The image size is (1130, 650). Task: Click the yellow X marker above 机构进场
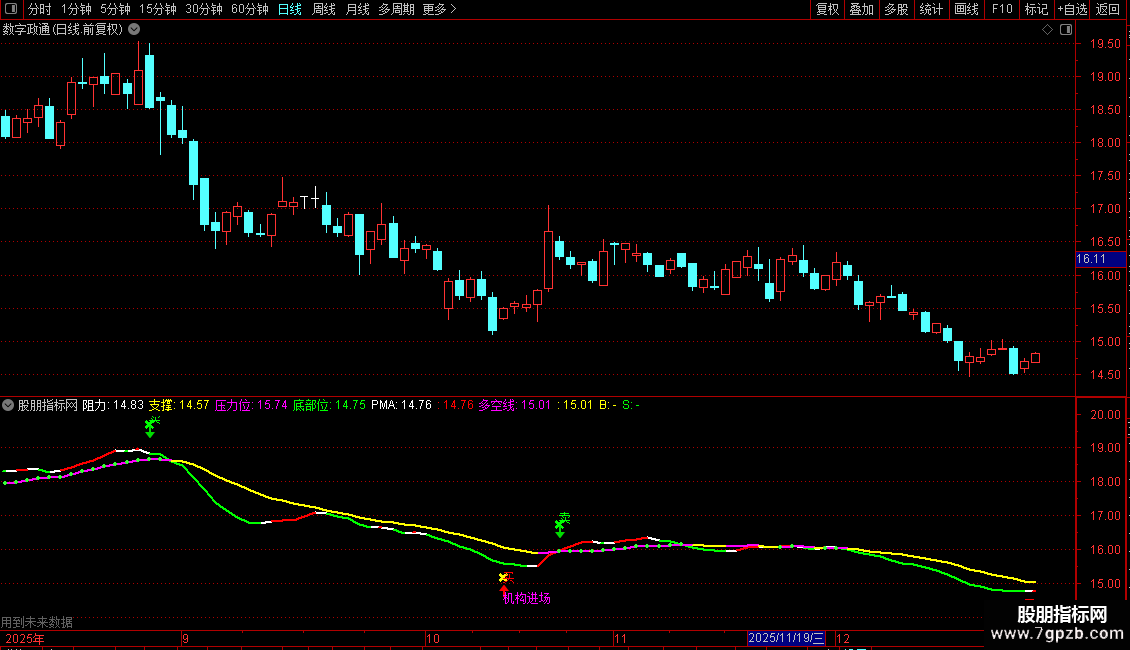(503, 577)
